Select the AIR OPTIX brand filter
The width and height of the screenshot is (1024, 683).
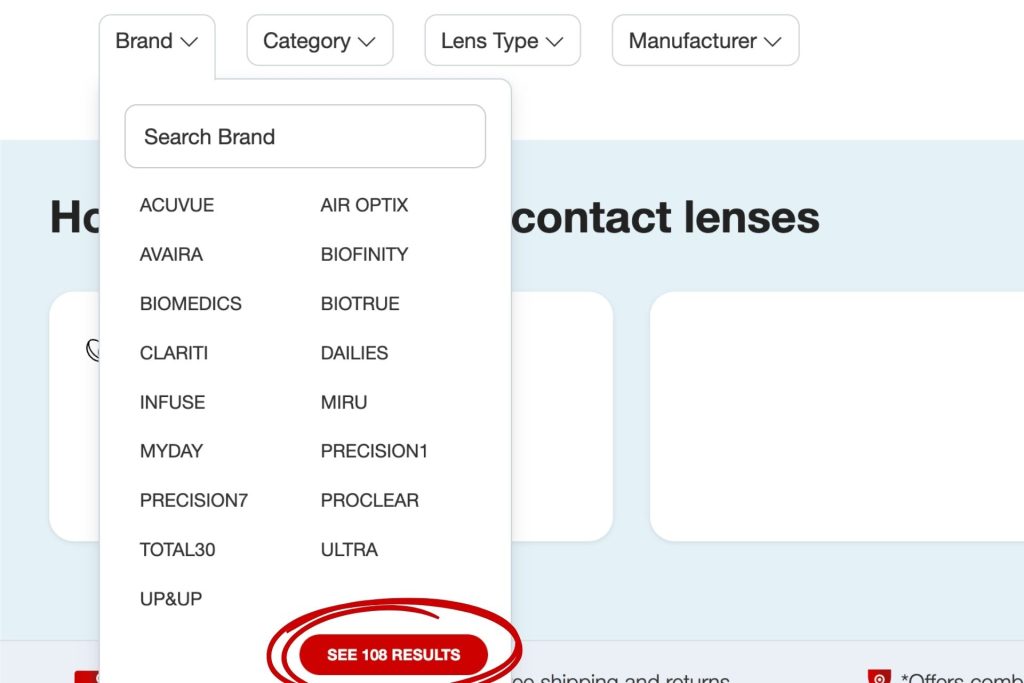point(363,205)
